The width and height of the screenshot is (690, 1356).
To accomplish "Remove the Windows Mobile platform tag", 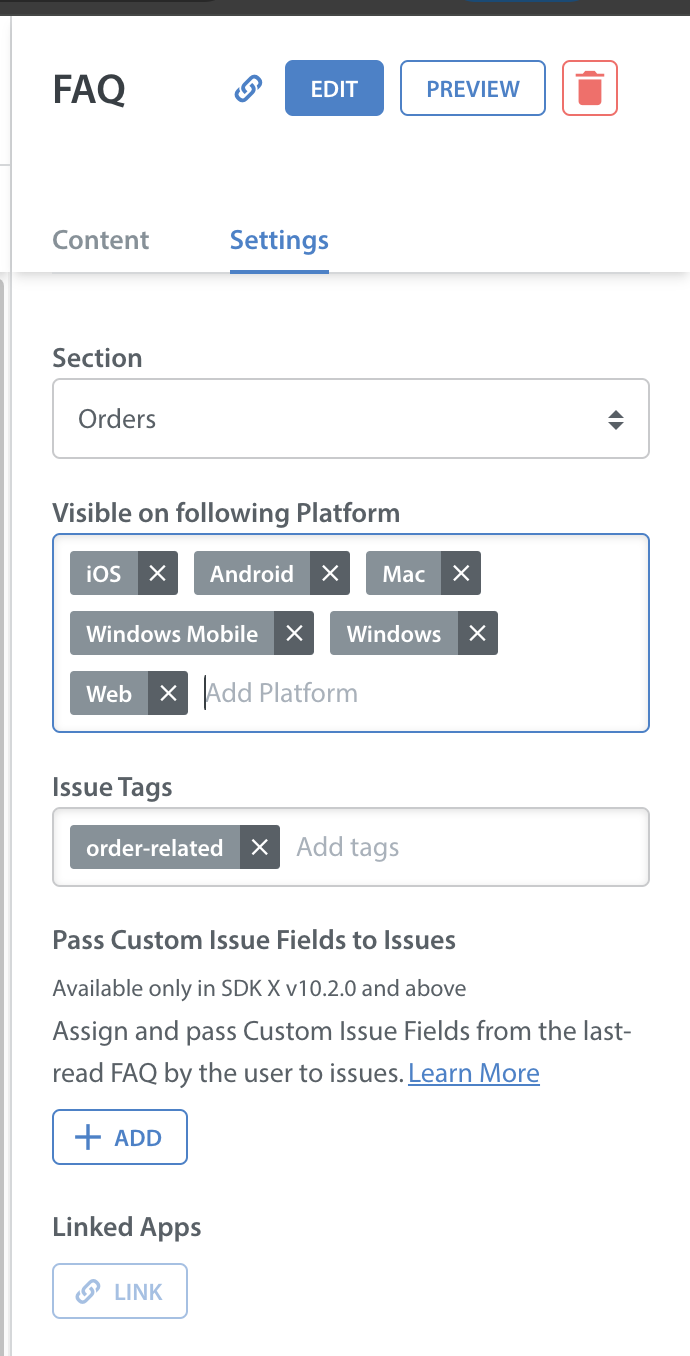I will tap(294, 633).
